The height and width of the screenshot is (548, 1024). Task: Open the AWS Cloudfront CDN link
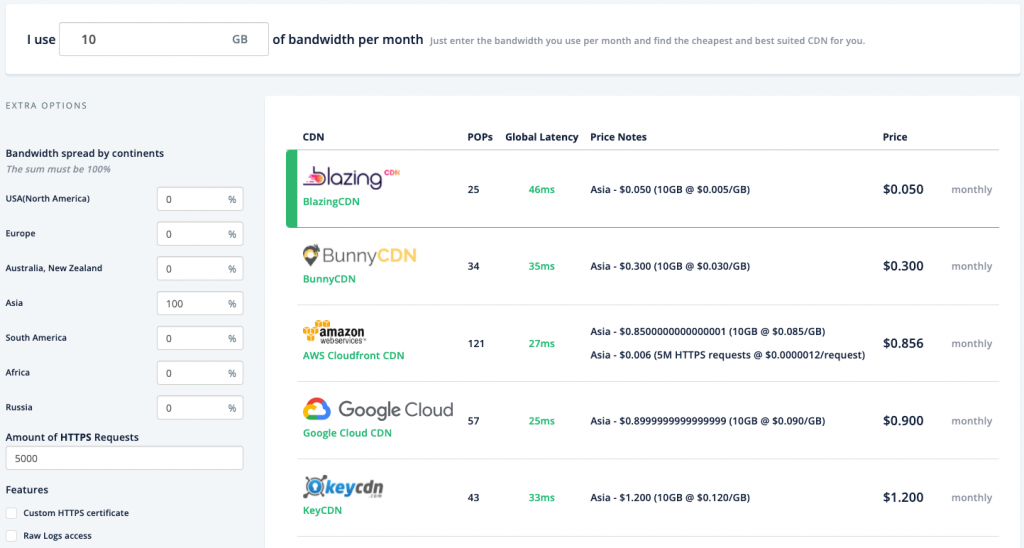353,355
